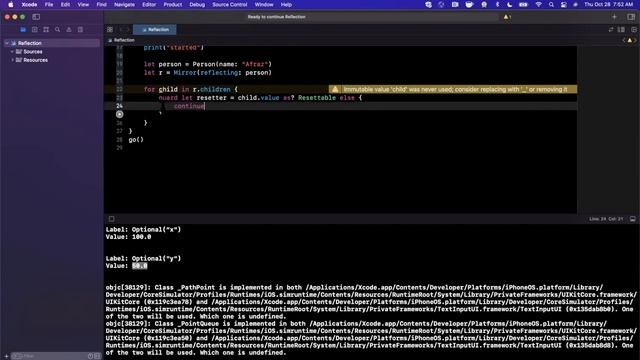Toggle source-controlled files filter in navigator

(97, 356)
